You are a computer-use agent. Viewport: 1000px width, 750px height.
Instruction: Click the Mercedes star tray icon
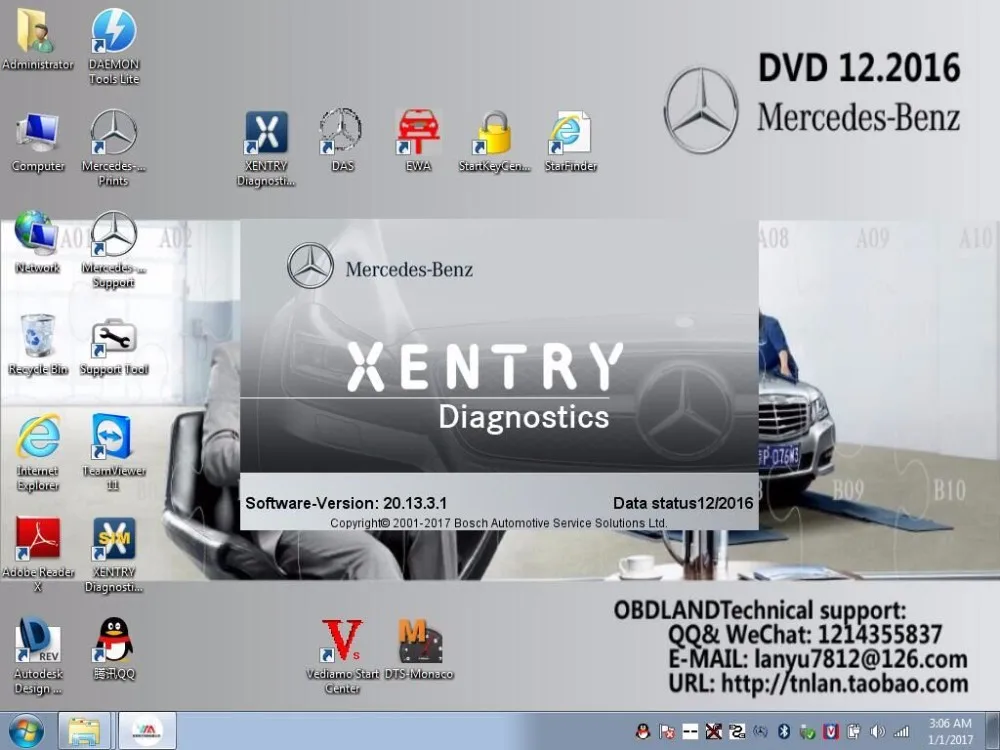tap(760, 732)
